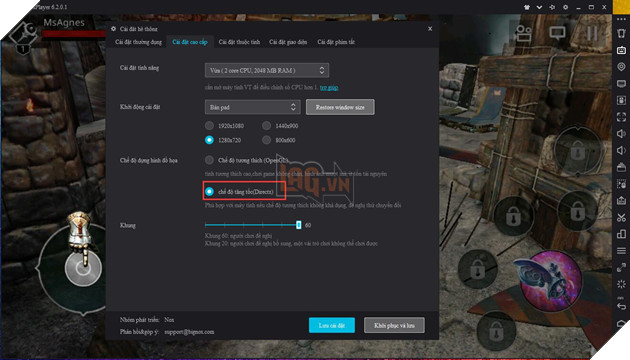Open system settings gear in title bar
The width and height of the screenshot is (630, 360).
coord(565,7)
